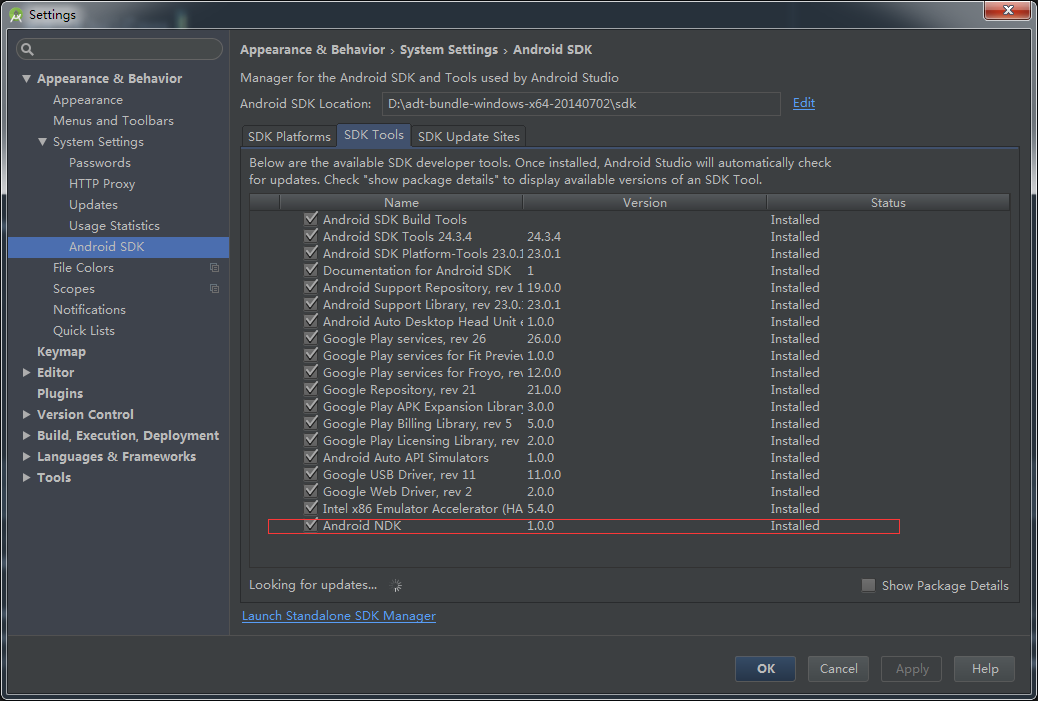Select the SDK Tools tab
Screen dimensions: 1038x701
[374, 135]
